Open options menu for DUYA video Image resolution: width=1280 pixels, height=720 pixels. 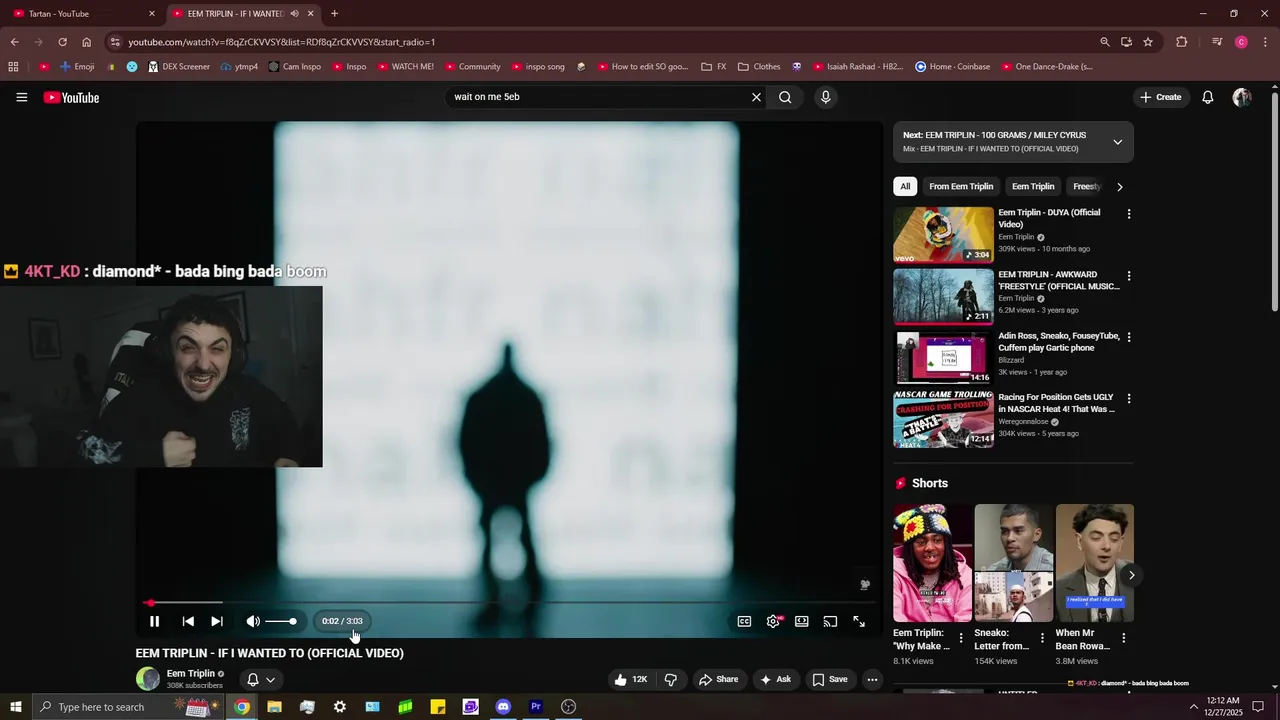point(1129,214)
